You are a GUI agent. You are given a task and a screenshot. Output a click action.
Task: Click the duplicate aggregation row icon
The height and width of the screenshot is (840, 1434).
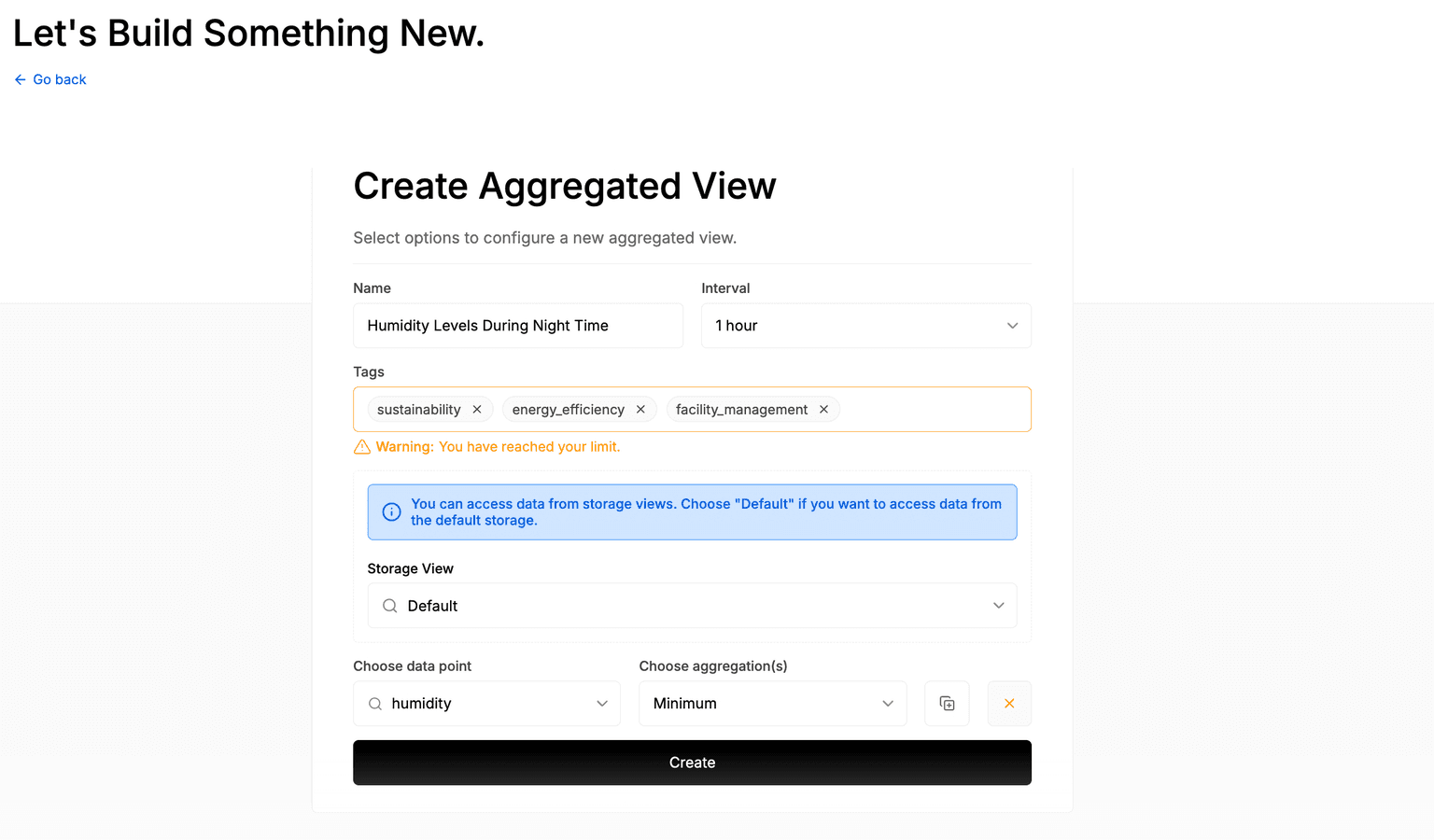pyautogui.click(x=947, y=704)
